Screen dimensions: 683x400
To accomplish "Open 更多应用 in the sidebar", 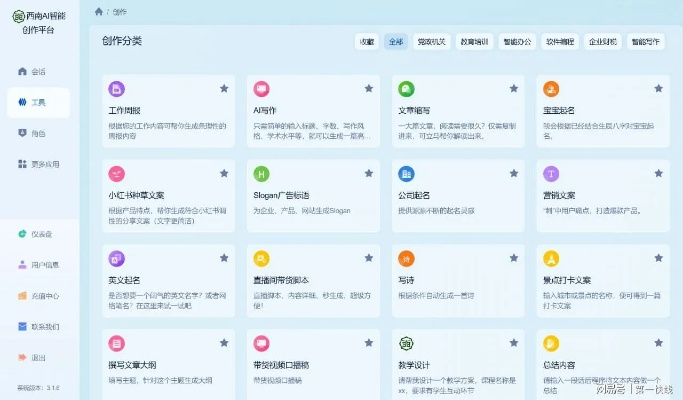I will coord(37,163).
